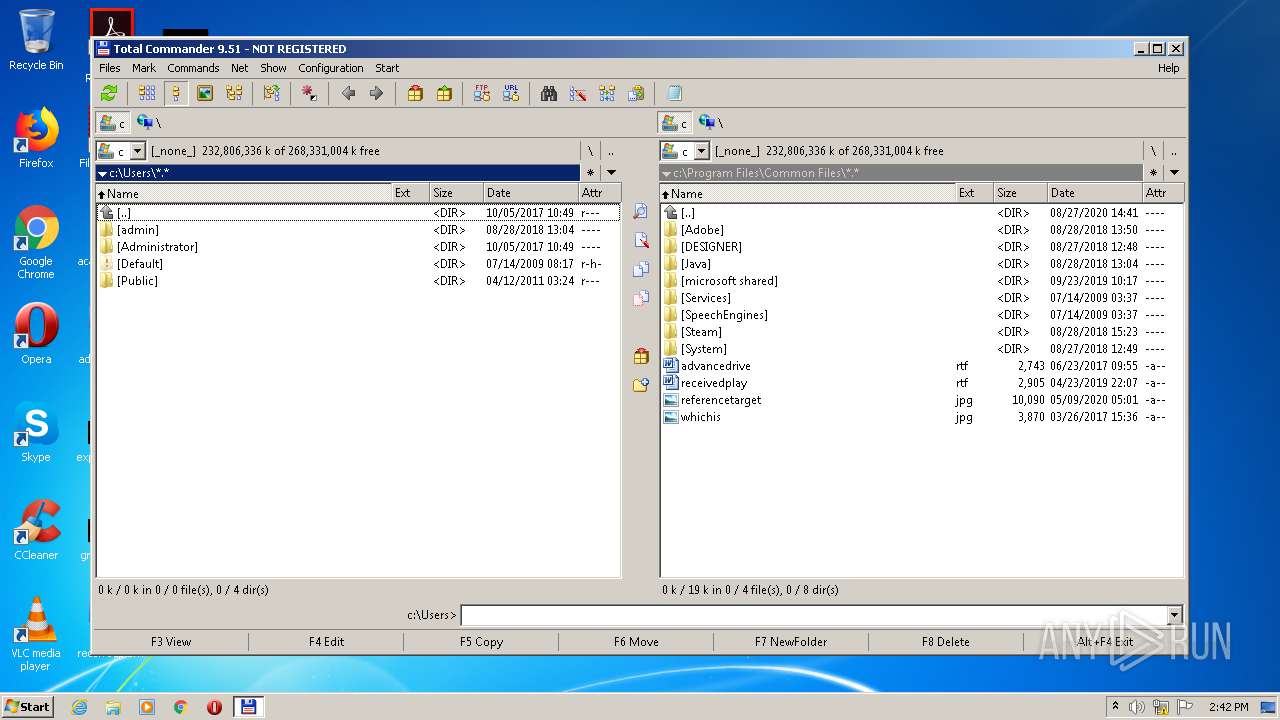Sort left panel by Date column
This screenshot has height=720, width=1280.
pos(530,193)
